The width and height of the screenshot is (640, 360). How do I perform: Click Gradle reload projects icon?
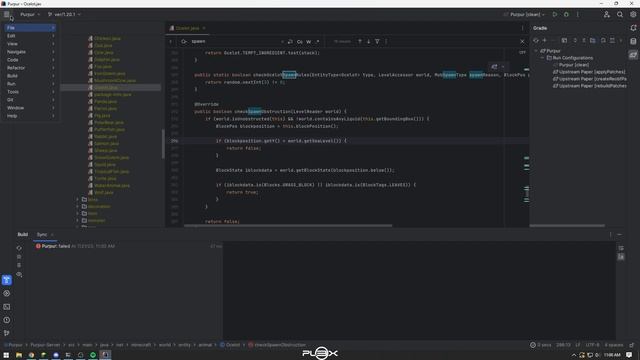pos(536,40)
